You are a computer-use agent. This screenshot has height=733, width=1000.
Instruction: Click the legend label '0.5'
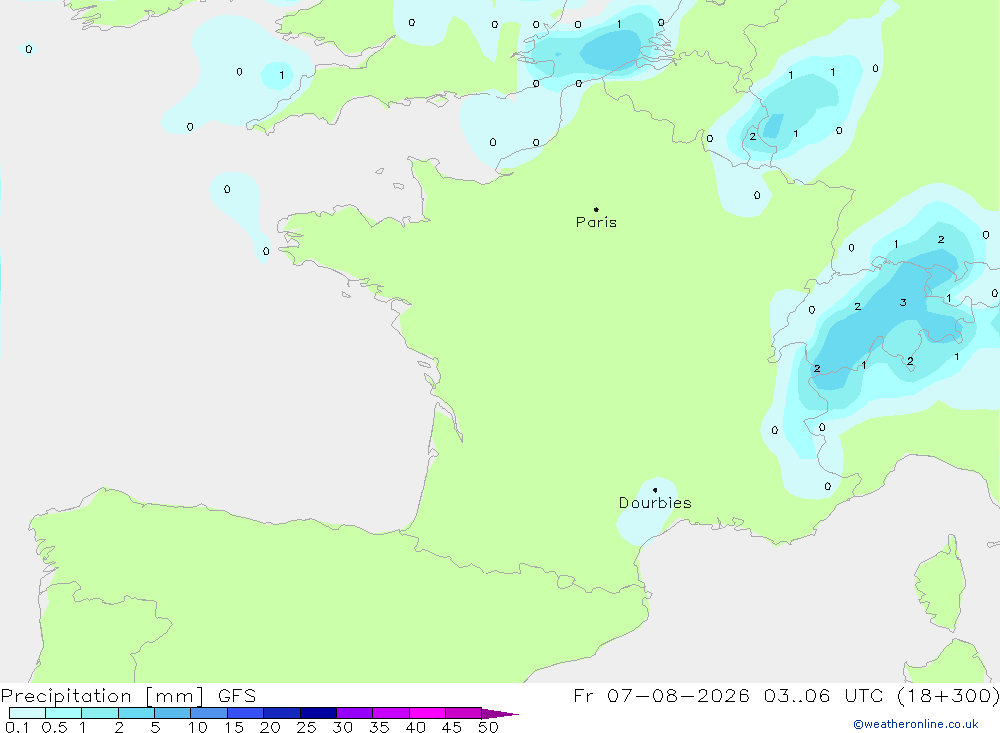54,727
